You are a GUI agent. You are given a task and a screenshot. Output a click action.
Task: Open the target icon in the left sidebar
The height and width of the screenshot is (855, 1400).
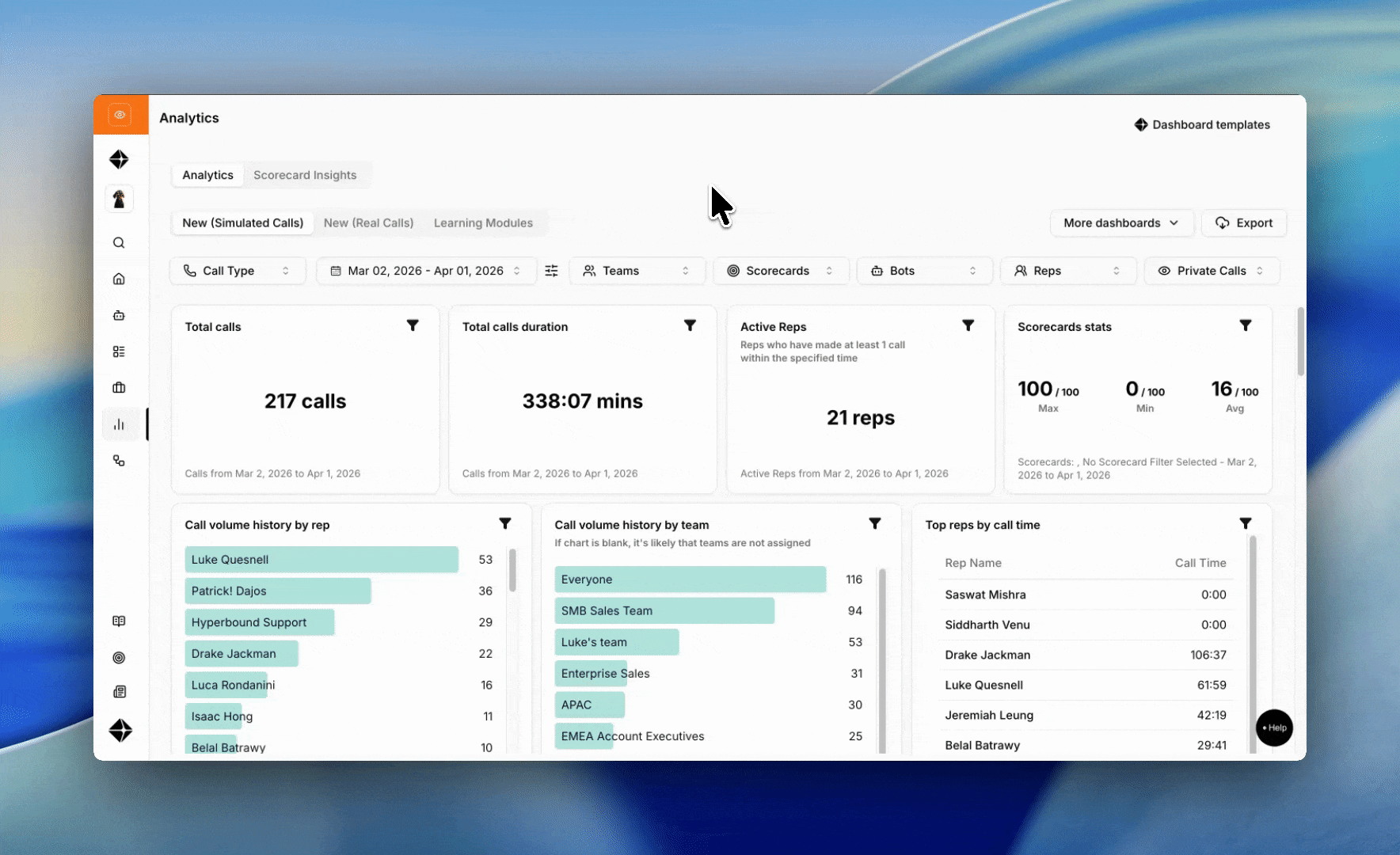tap(119, 657)
